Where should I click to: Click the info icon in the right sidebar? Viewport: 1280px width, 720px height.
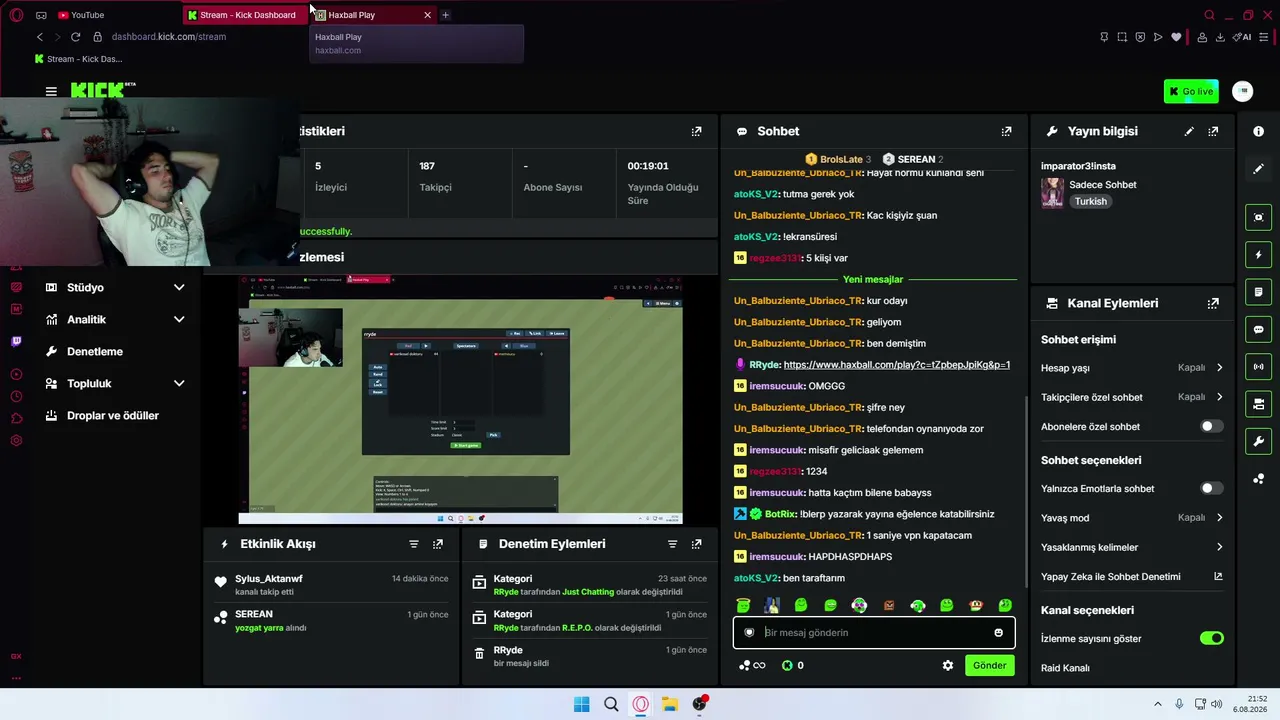(x=1258, y=131)
